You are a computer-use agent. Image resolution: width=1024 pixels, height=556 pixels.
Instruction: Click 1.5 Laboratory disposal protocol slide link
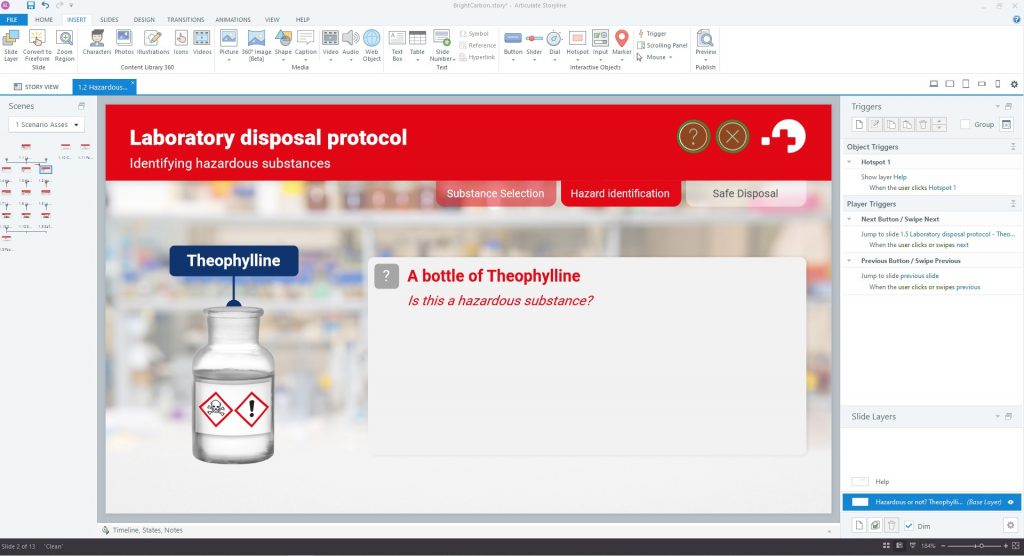957,234
